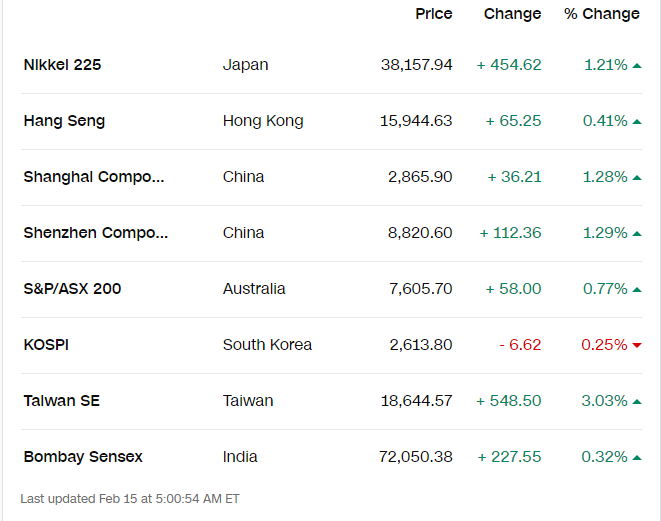
Task: Open the S&P/ASX 200 index
Action: [x=73, y=289]
